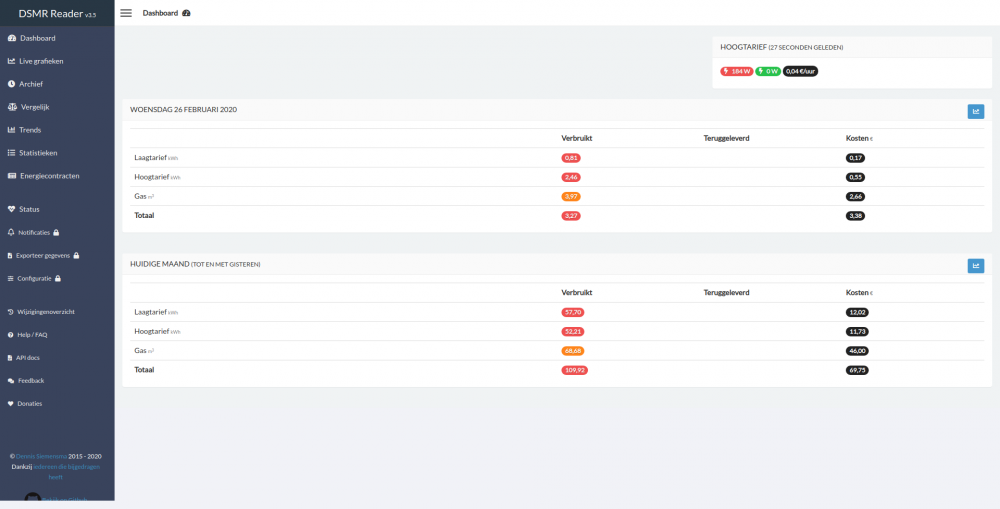Viewport: 1000px width, 509px height.
Task: Click the Teruggeleverd header in monthly table
Action: point(726,293)
